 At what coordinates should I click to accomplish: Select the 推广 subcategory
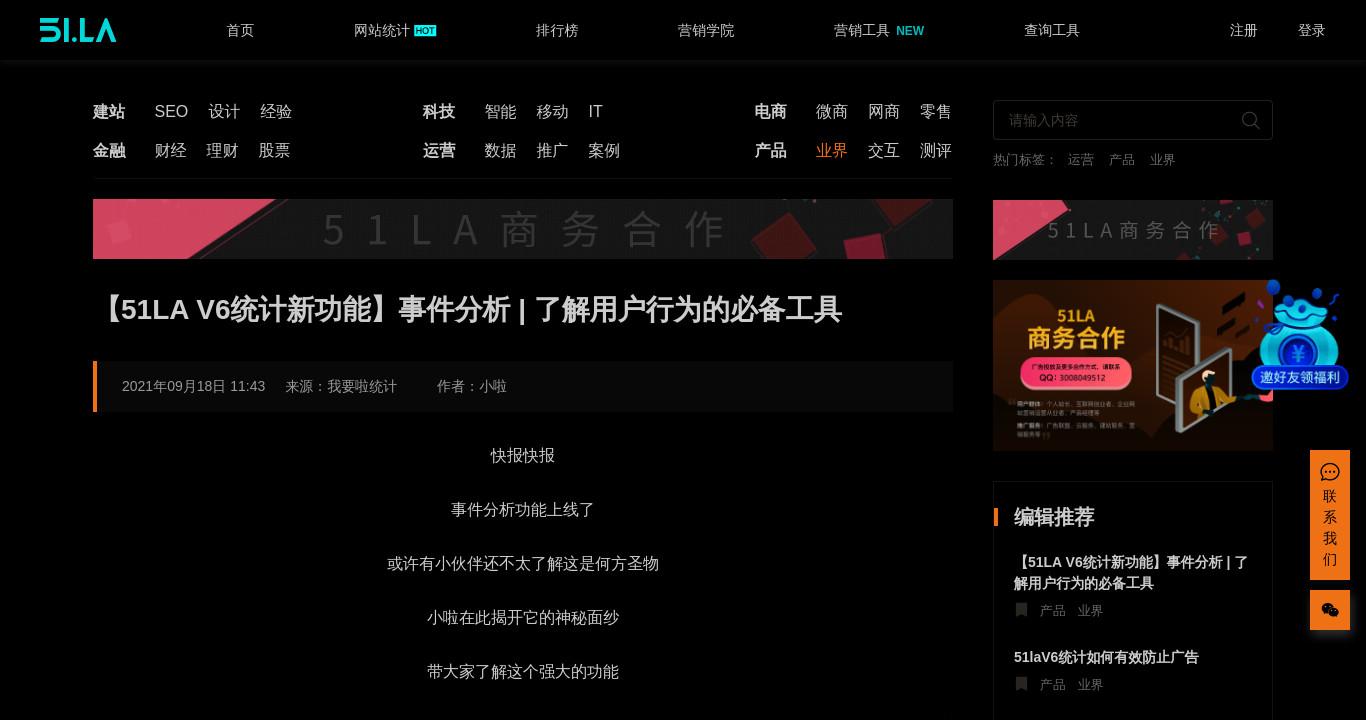pos(552,151)
